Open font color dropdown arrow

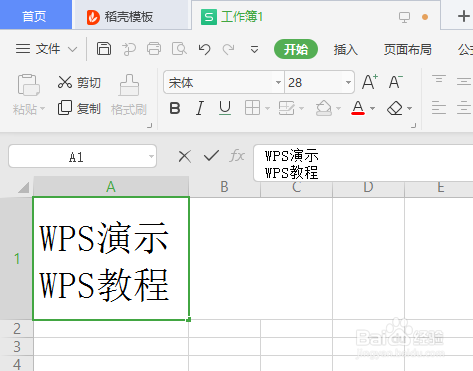[373, 108]
